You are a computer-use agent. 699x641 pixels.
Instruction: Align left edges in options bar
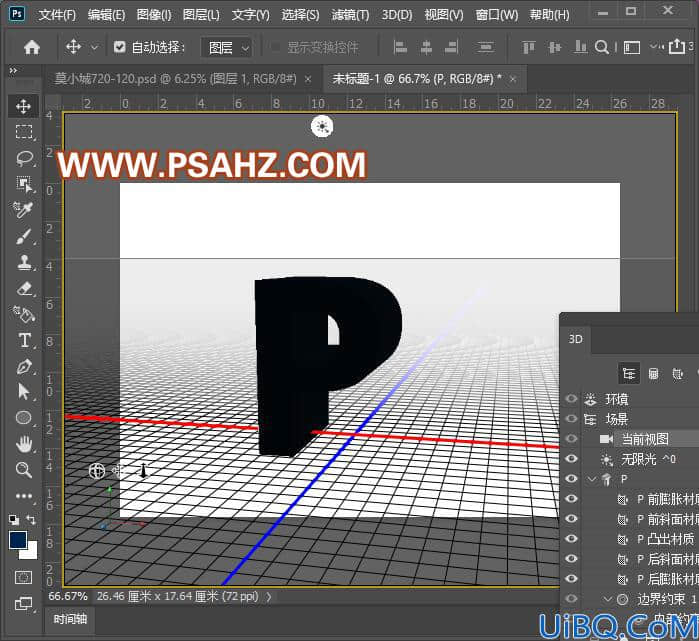[400, 47]
